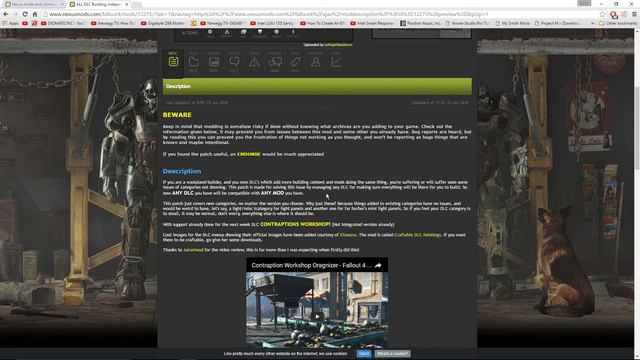Viewport: 640px width, 360px height.
Task: Select the ALL DLC Building browser tab
Action: 96,4
